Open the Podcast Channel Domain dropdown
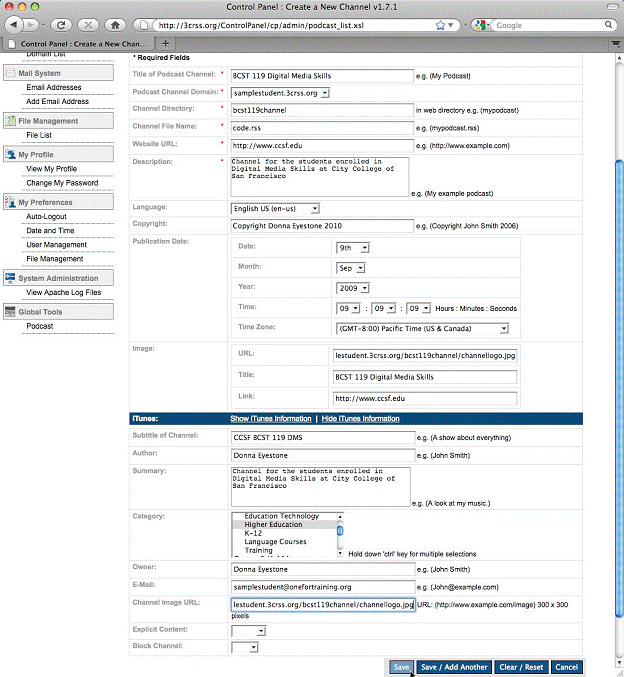Viewport: 624px width, 677px height. (279, 92)
